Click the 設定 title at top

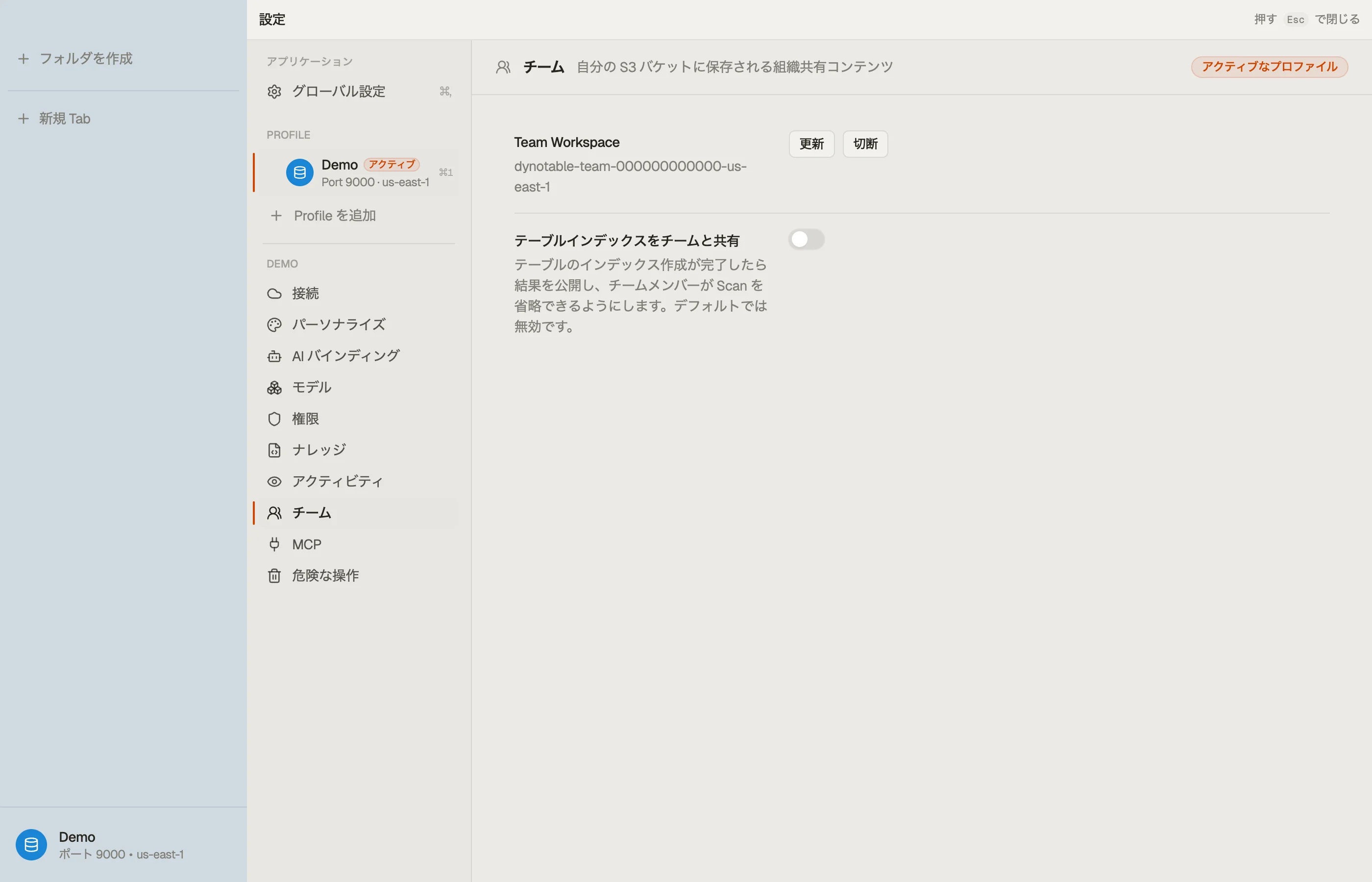click(272, 20)
